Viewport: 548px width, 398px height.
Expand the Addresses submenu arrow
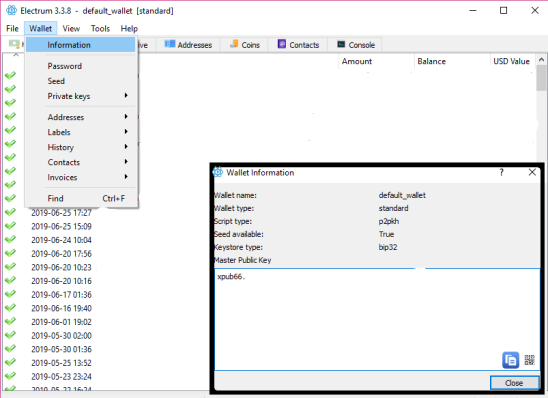point(126,116)
